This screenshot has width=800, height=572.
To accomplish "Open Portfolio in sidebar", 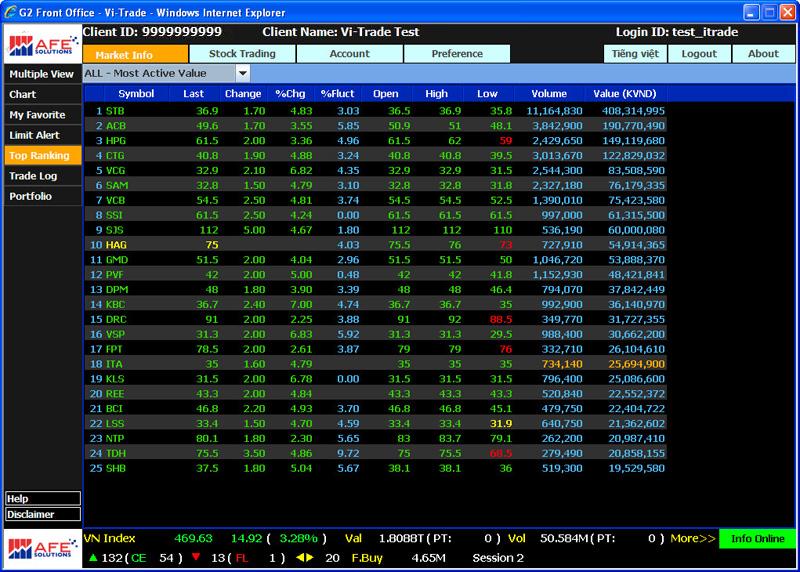I will (x=43, y=196).
